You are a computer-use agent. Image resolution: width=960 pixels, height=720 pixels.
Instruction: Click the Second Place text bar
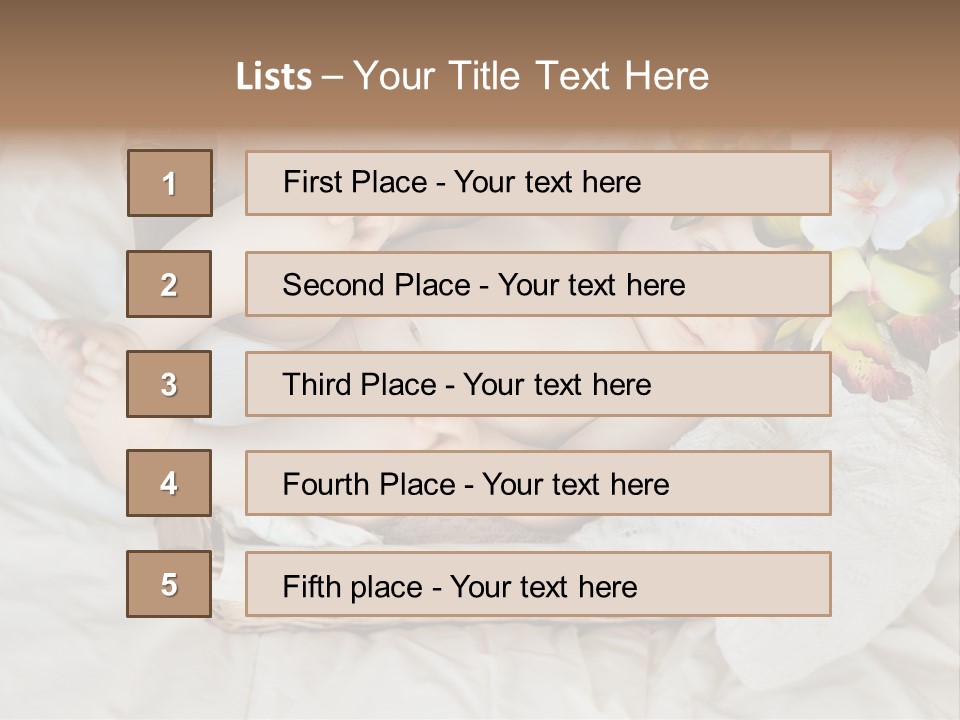[538, 284]
